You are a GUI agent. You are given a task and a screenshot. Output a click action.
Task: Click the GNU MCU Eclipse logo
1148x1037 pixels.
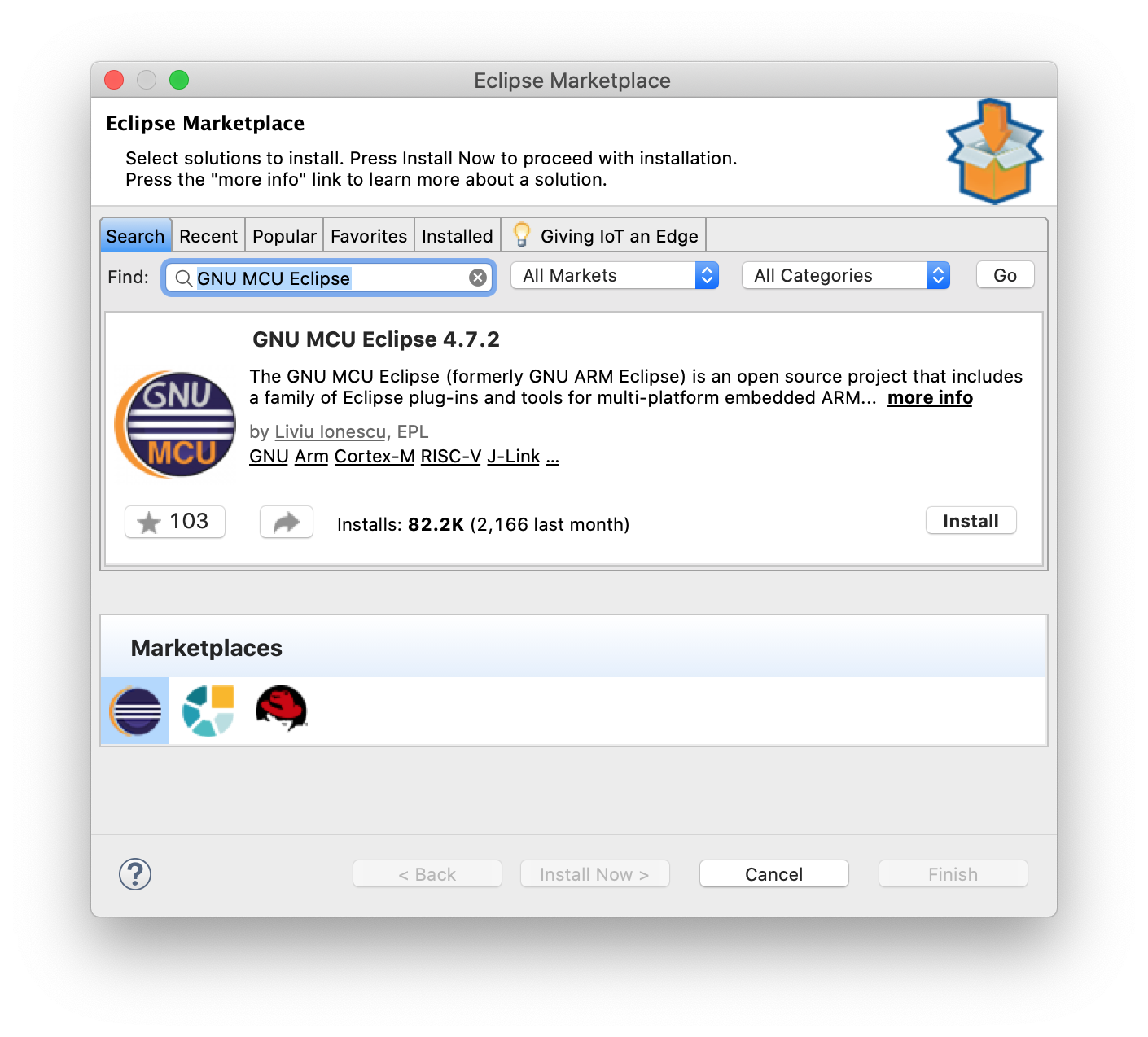click(x=175, y=424)
